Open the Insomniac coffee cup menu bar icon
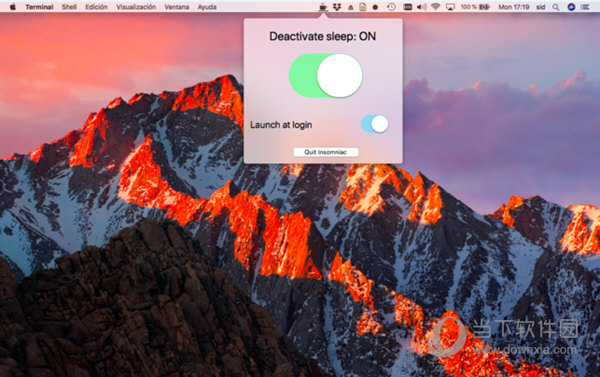The height and width of the screenshot is (377, 600). click(x=323, y=7)
